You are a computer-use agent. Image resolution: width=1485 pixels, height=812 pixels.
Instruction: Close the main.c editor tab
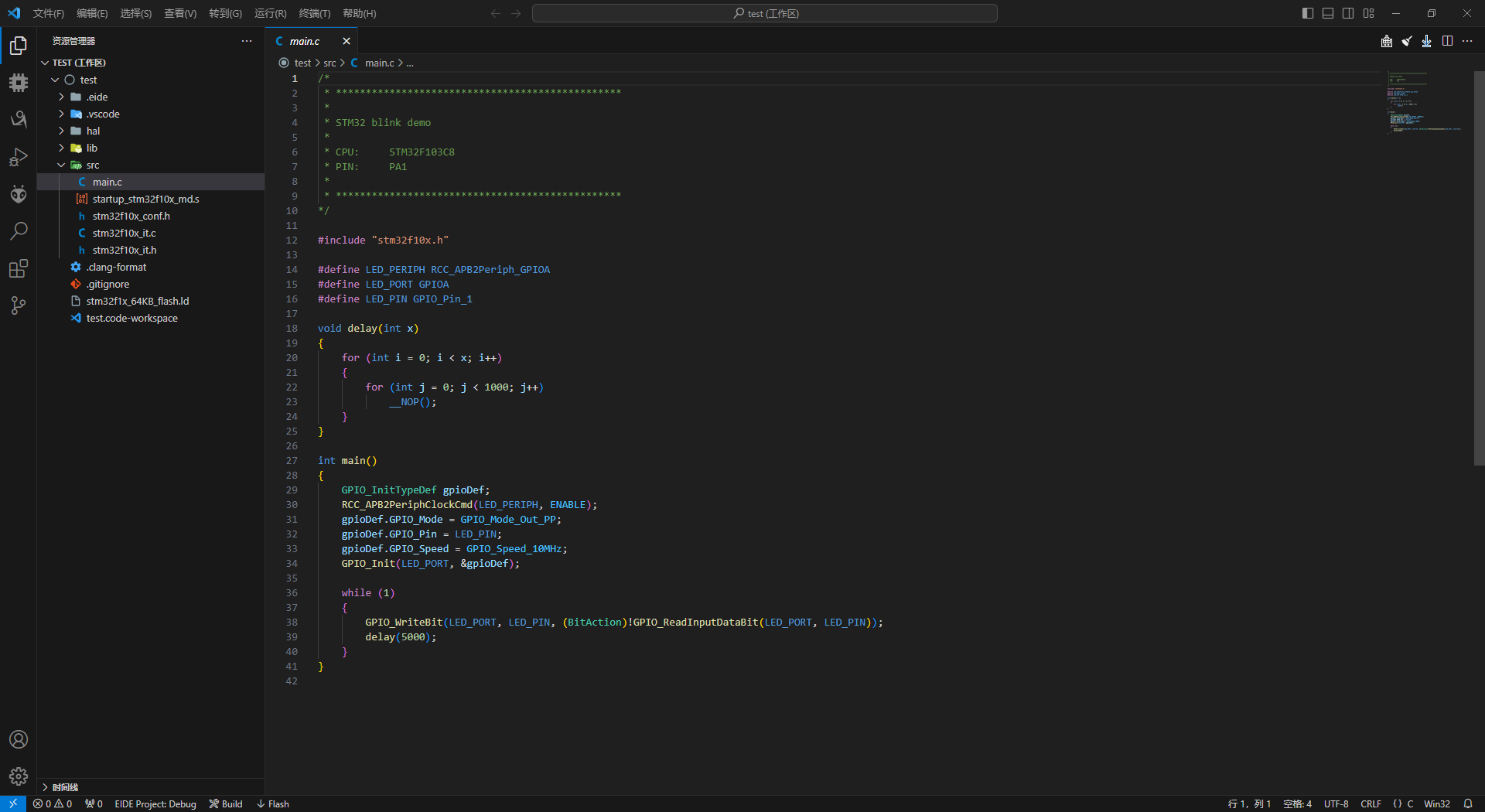pyautogui.click(x=346, y=41)
